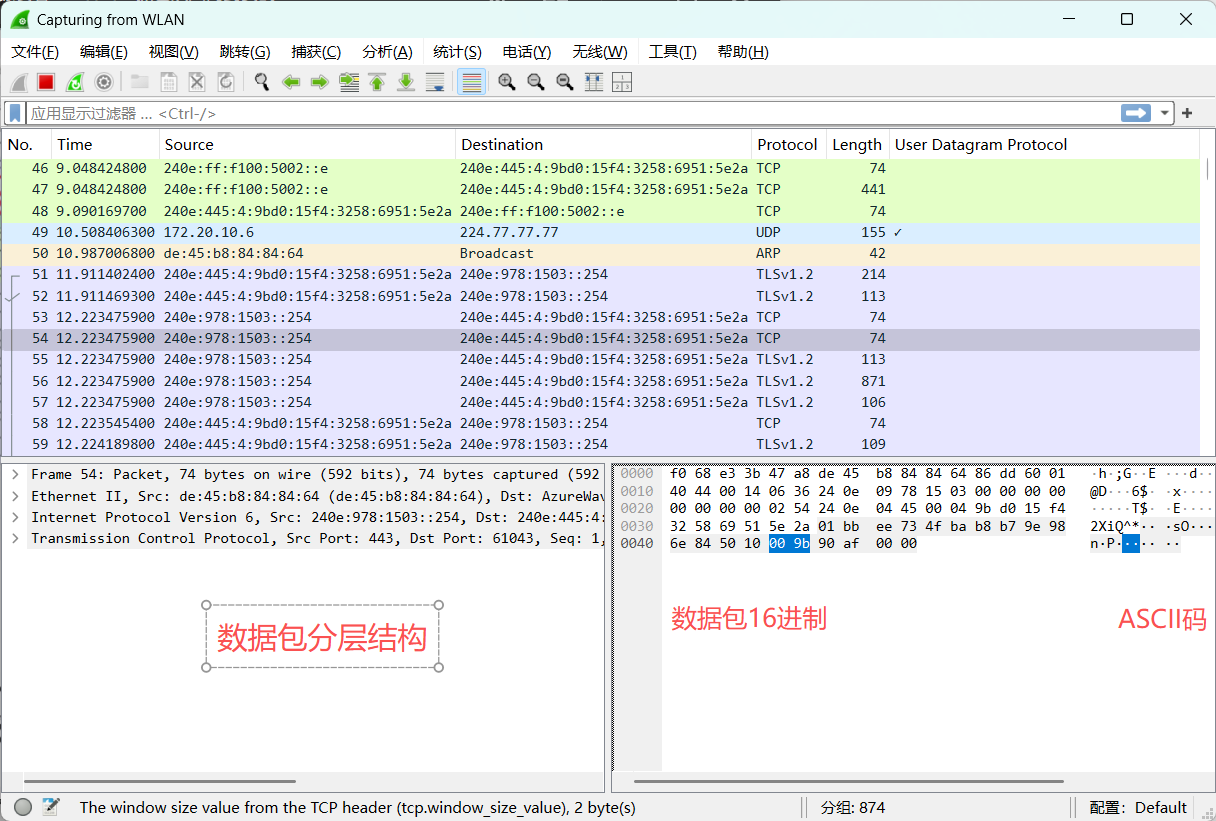Click User Datagram Protocol column header
Screen dimensions: 1216x821
[1045, 144]
